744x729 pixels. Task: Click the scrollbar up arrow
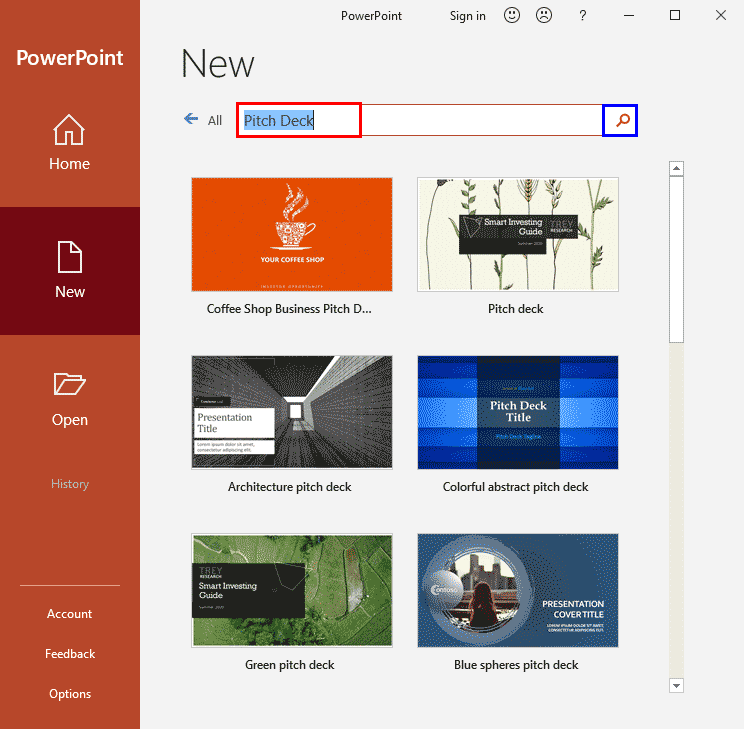[676, 169]
